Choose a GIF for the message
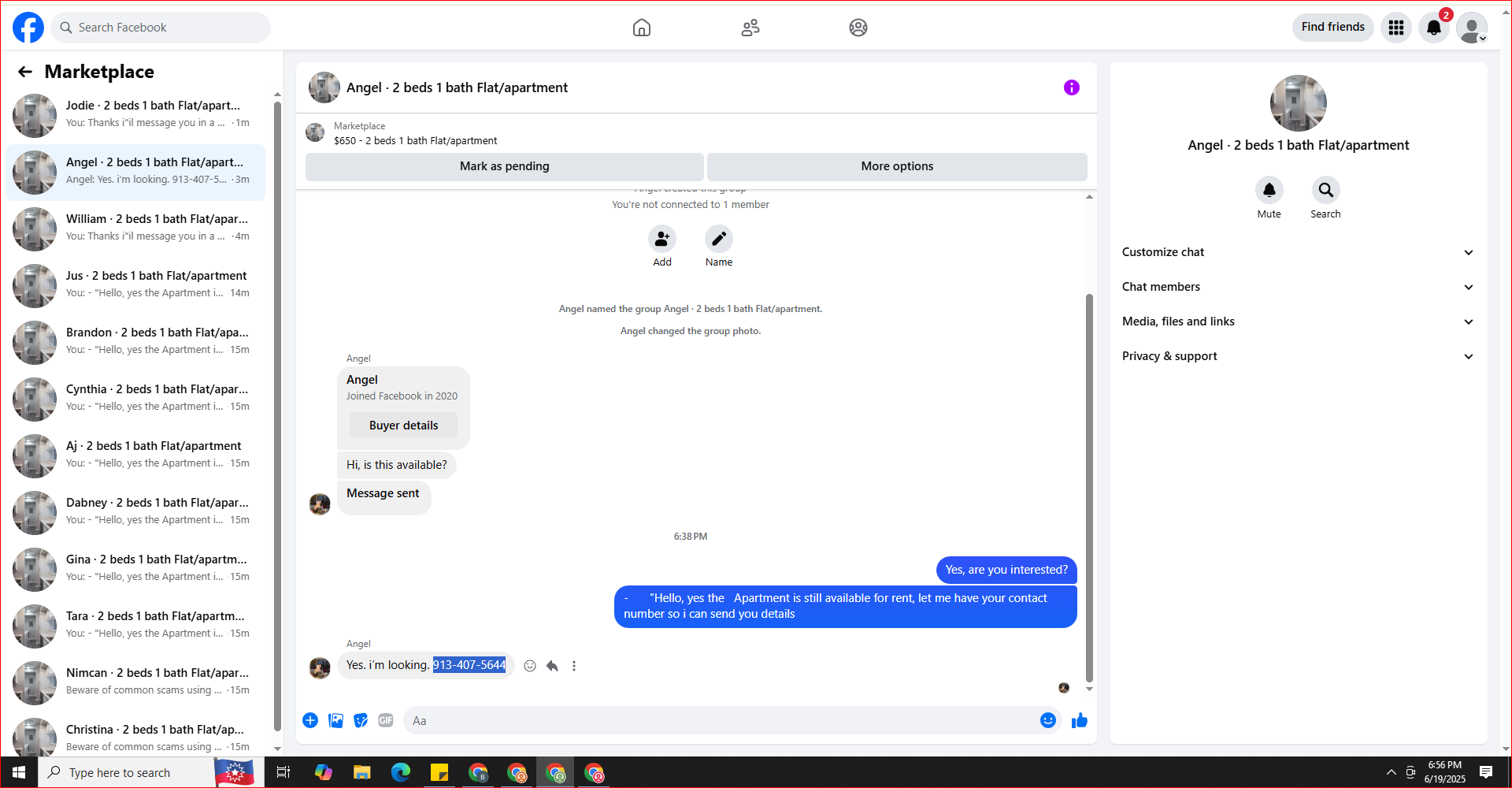The height and width of the screenshot is (788, 1512). (x=386, y=720)
